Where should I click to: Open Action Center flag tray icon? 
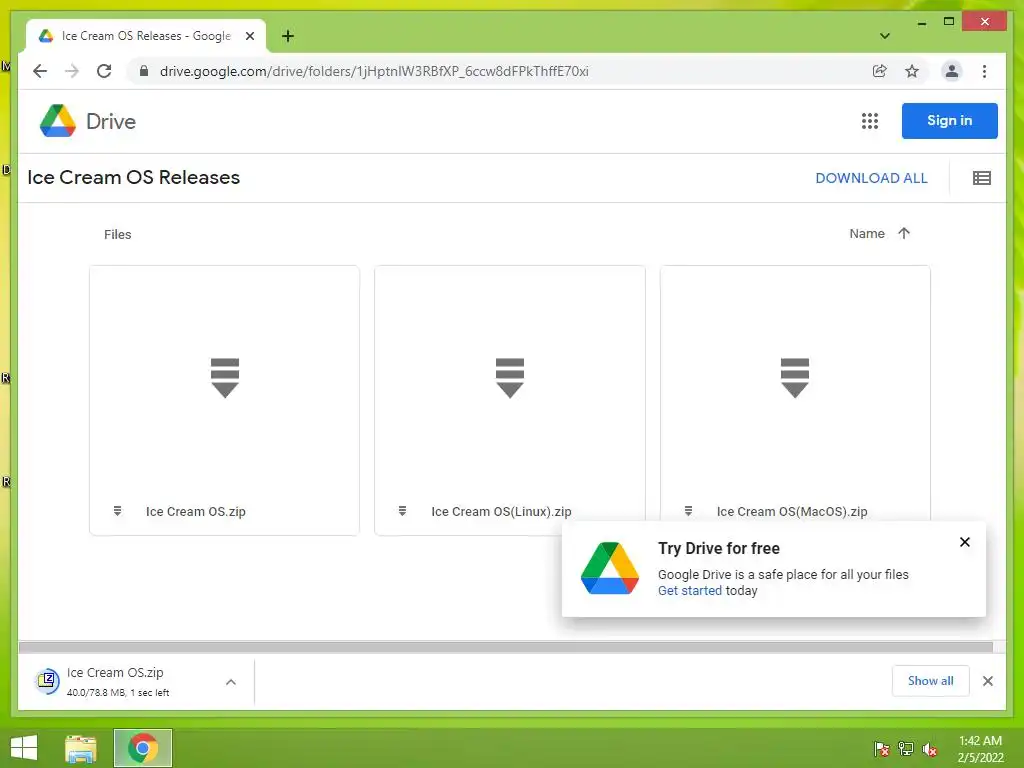[x=881, y=749]
